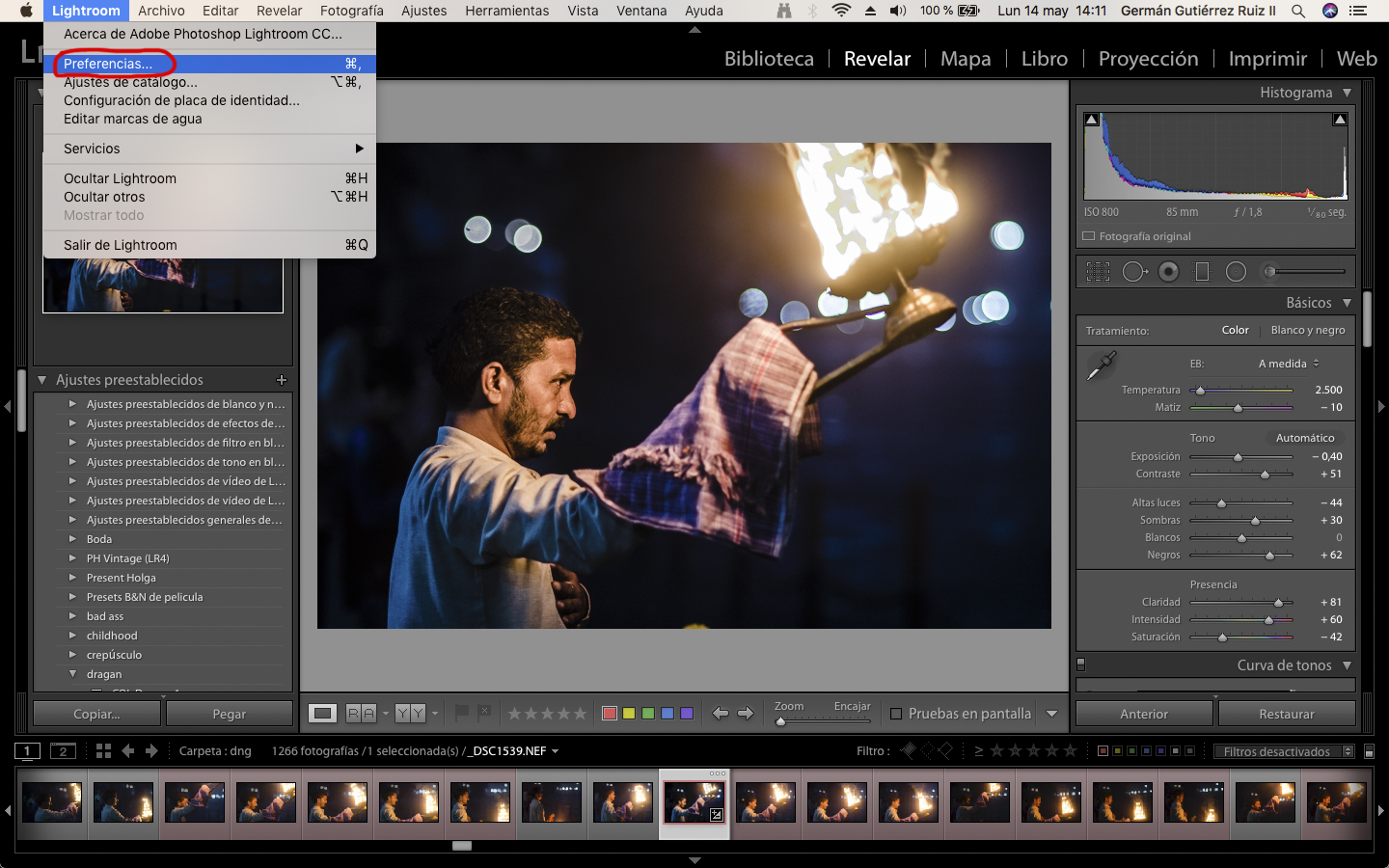The height and width of the screenshot is (868, 1389).
Task: Collapse the Básicos panel
Action: (x=1347, y=303)
